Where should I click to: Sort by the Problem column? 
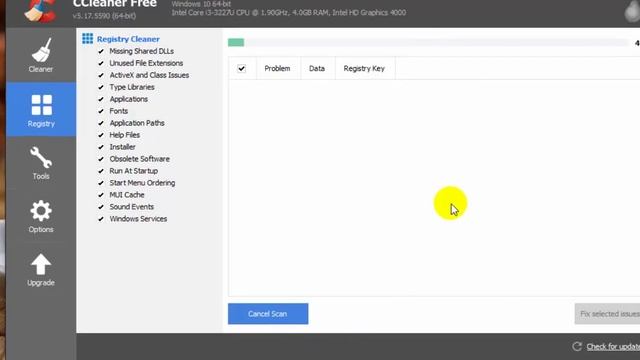coord(278,69)
